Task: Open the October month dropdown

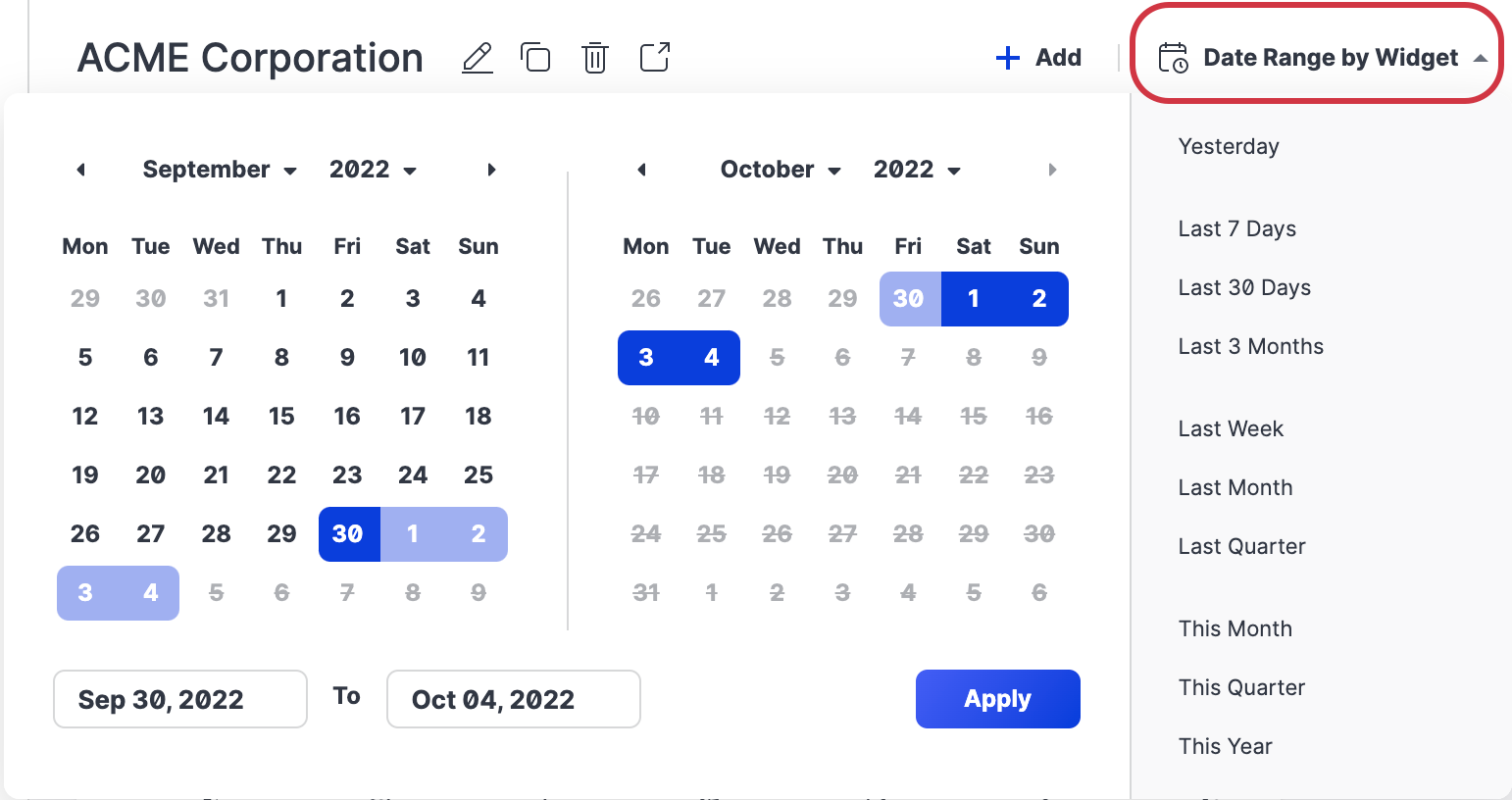Action: coord(781,170)
